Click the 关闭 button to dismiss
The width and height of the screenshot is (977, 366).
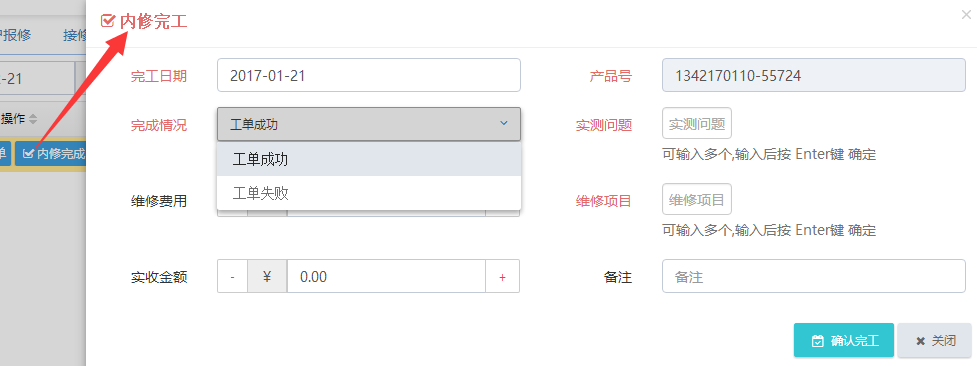935,340
